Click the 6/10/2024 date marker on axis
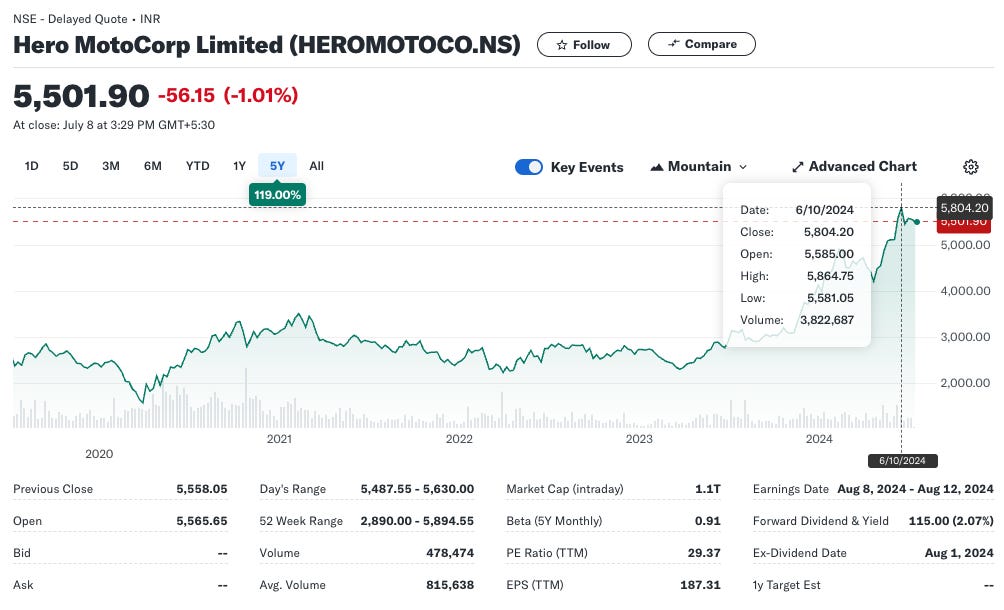Screen dimensions: 1004x610 (902, 460)
